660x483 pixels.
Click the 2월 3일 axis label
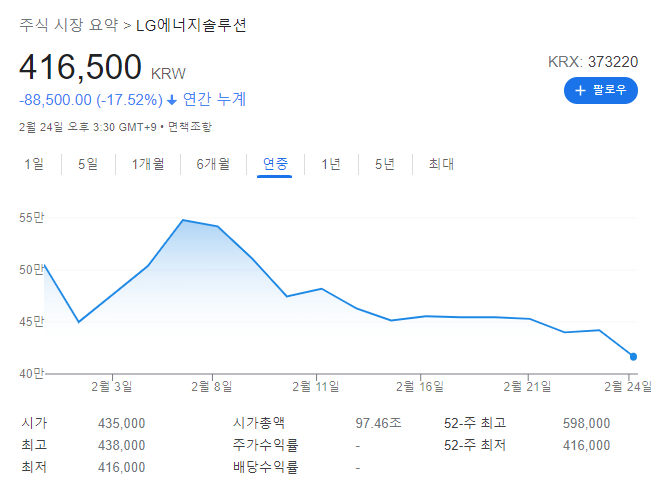(x=112, y=386)
